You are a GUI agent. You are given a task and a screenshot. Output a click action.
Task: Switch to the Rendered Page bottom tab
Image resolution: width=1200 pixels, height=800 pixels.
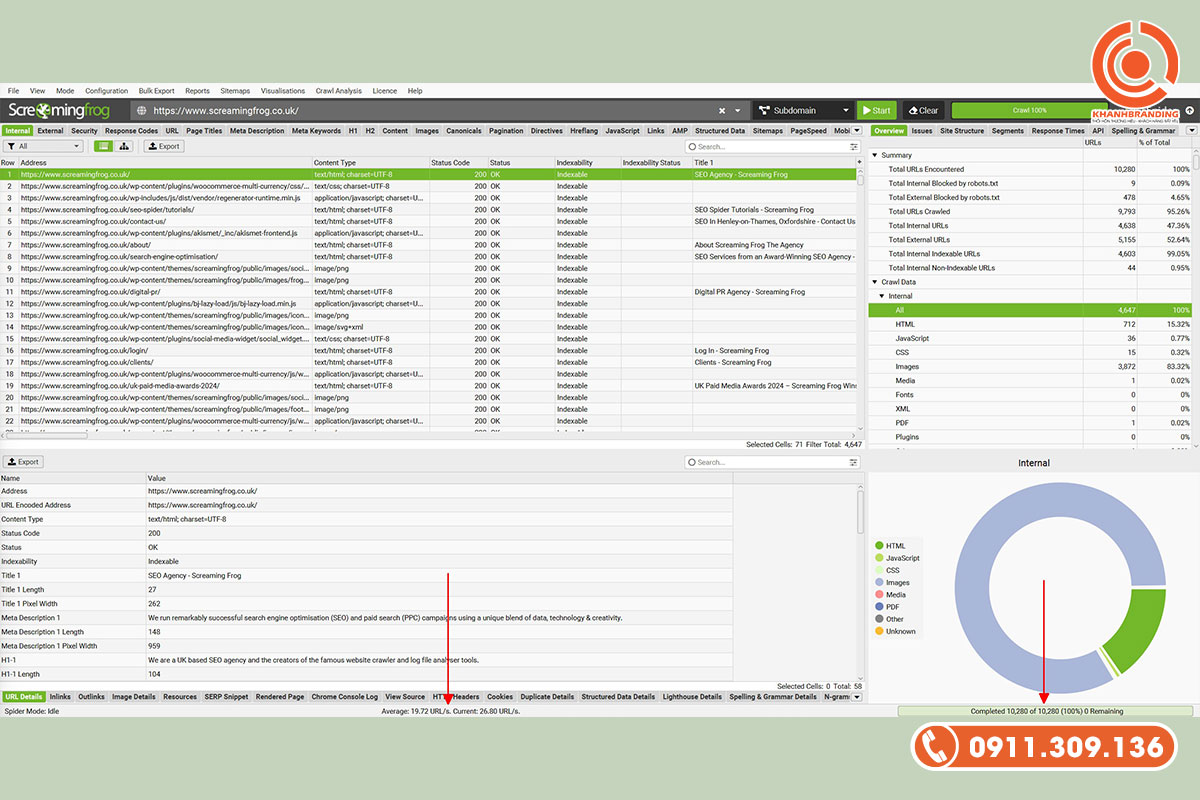pos(279,697)
